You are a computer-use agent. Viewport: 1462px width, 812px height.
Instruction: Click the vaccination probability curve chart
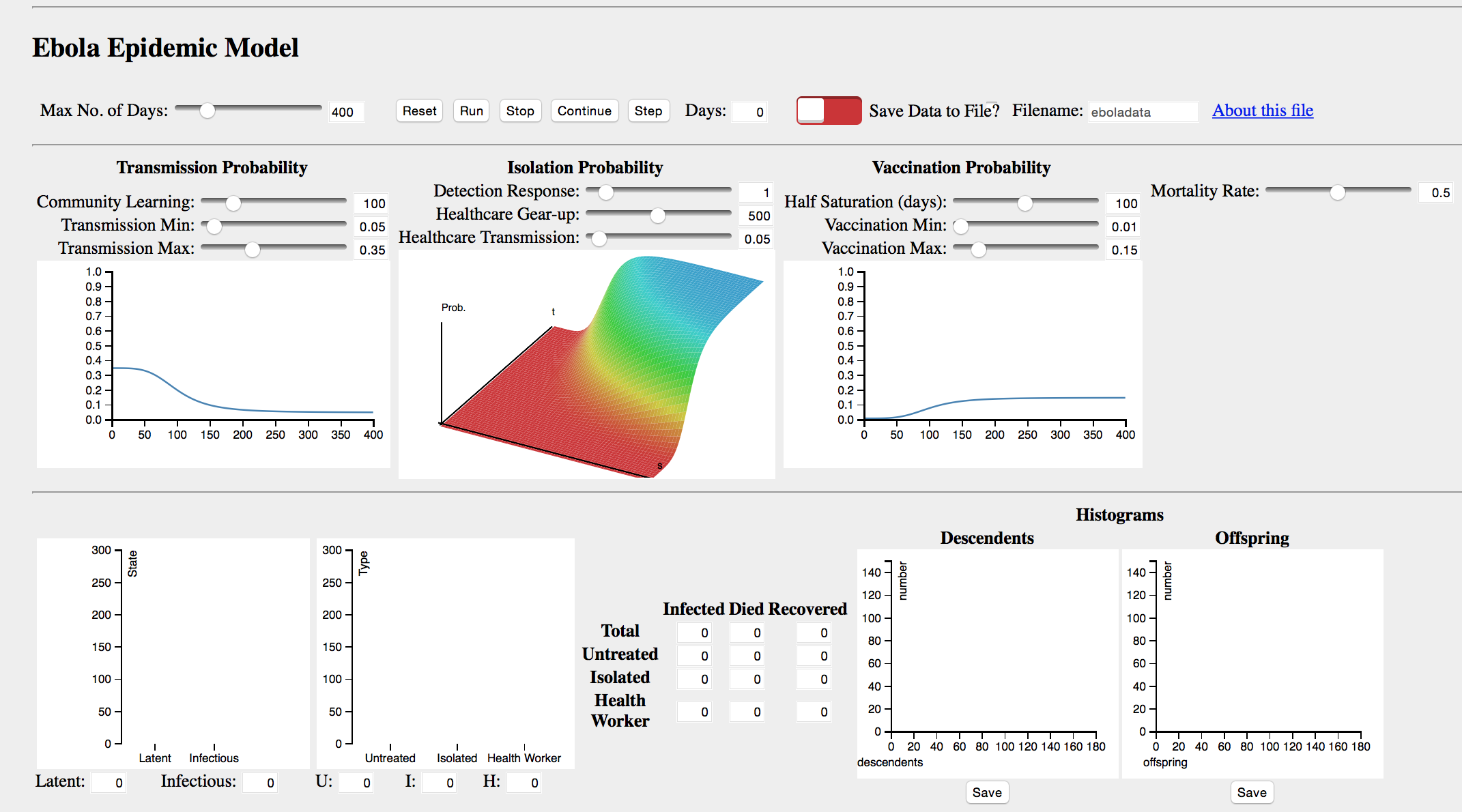963,364
